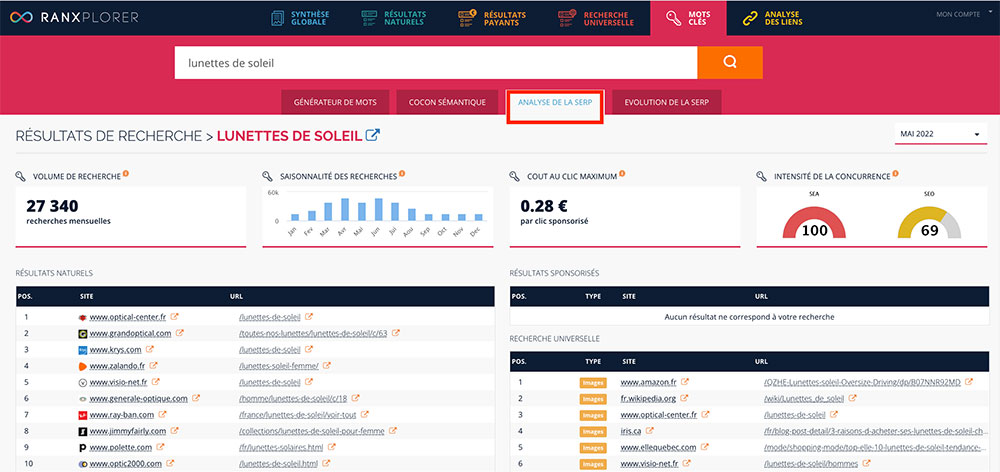The width and height of the screenshot is (1000, 472).
Task: Open www.grandoptical.com site link
Action: coord(130,333)
